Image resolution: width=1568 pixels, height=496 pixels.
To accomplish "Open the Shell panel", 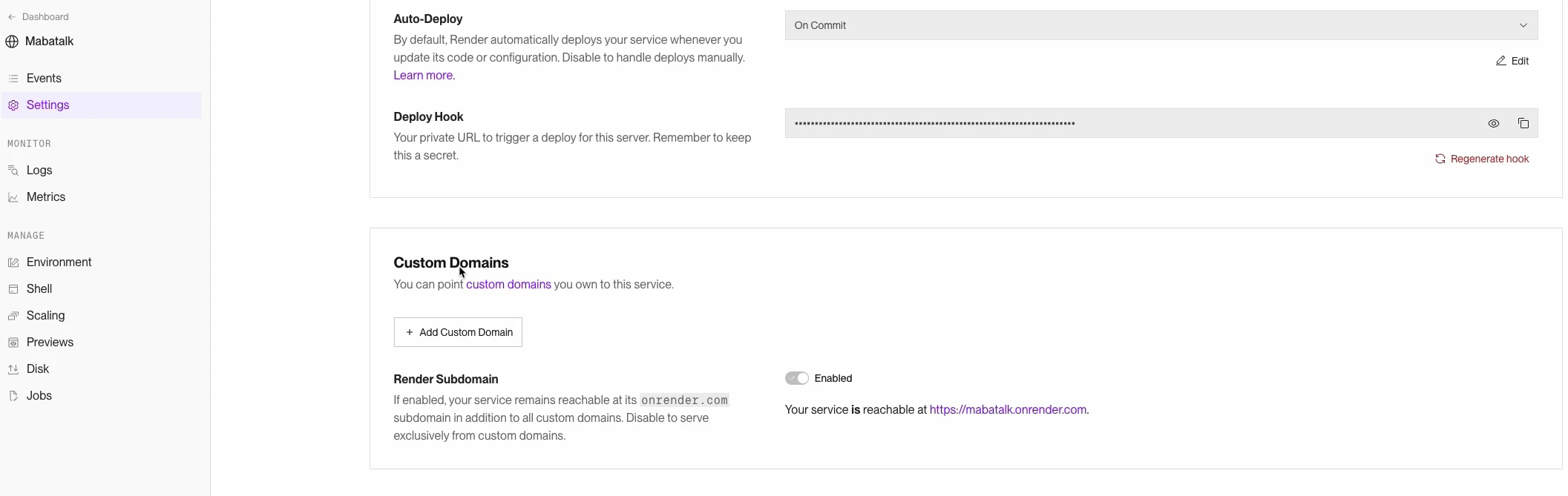I will pyautogui.click(x=39, y=288).
